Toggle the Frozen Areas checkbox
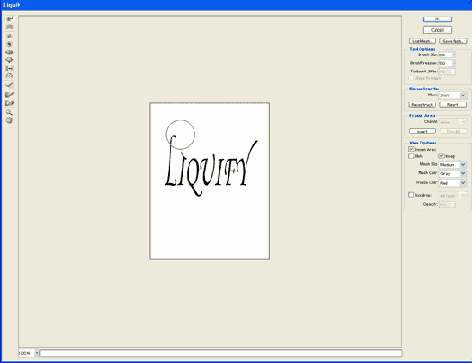The image size is (472, 363). (411, 149)
